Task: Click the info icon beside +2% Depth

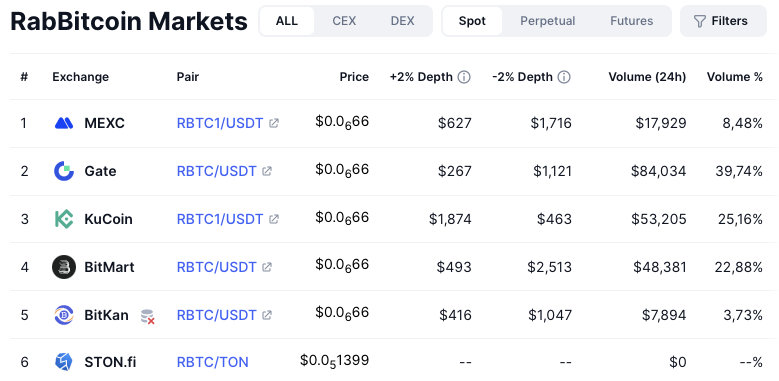Action: click(x=464, y=77)
